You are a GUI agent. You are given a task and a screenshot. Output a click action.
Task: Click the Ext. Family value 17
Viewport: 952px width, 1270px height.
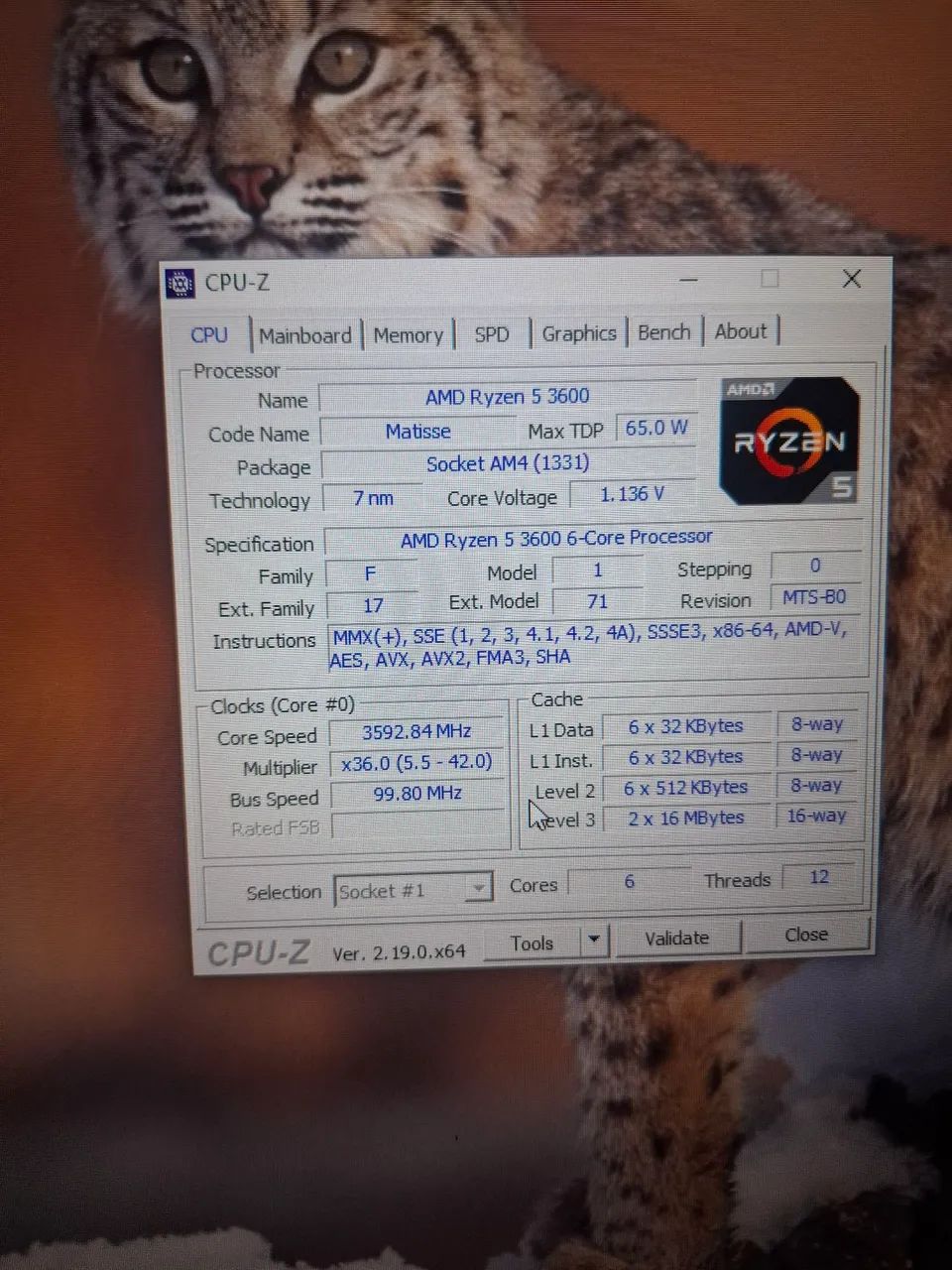373,605
